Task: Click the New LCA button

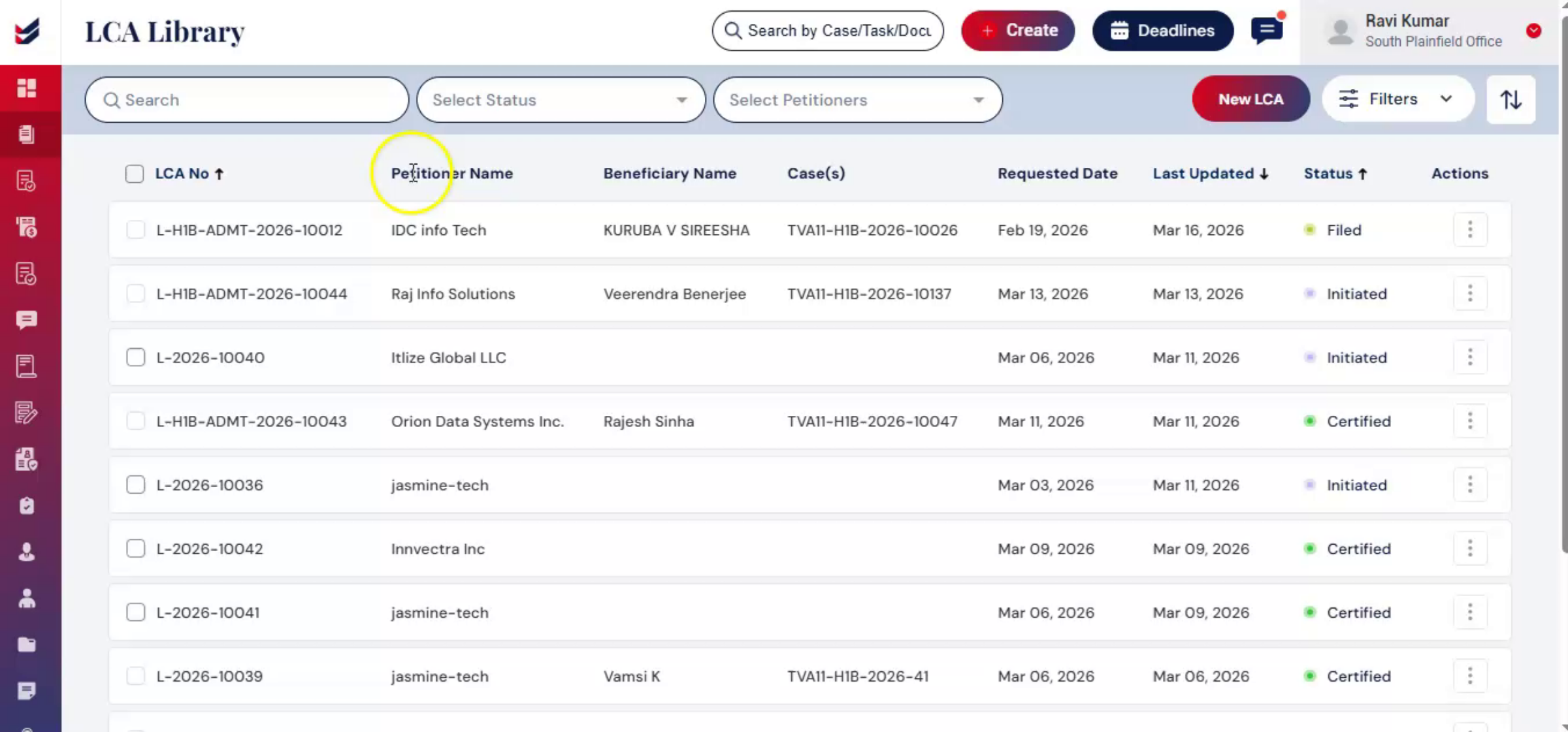Action: coord(1250,99)
